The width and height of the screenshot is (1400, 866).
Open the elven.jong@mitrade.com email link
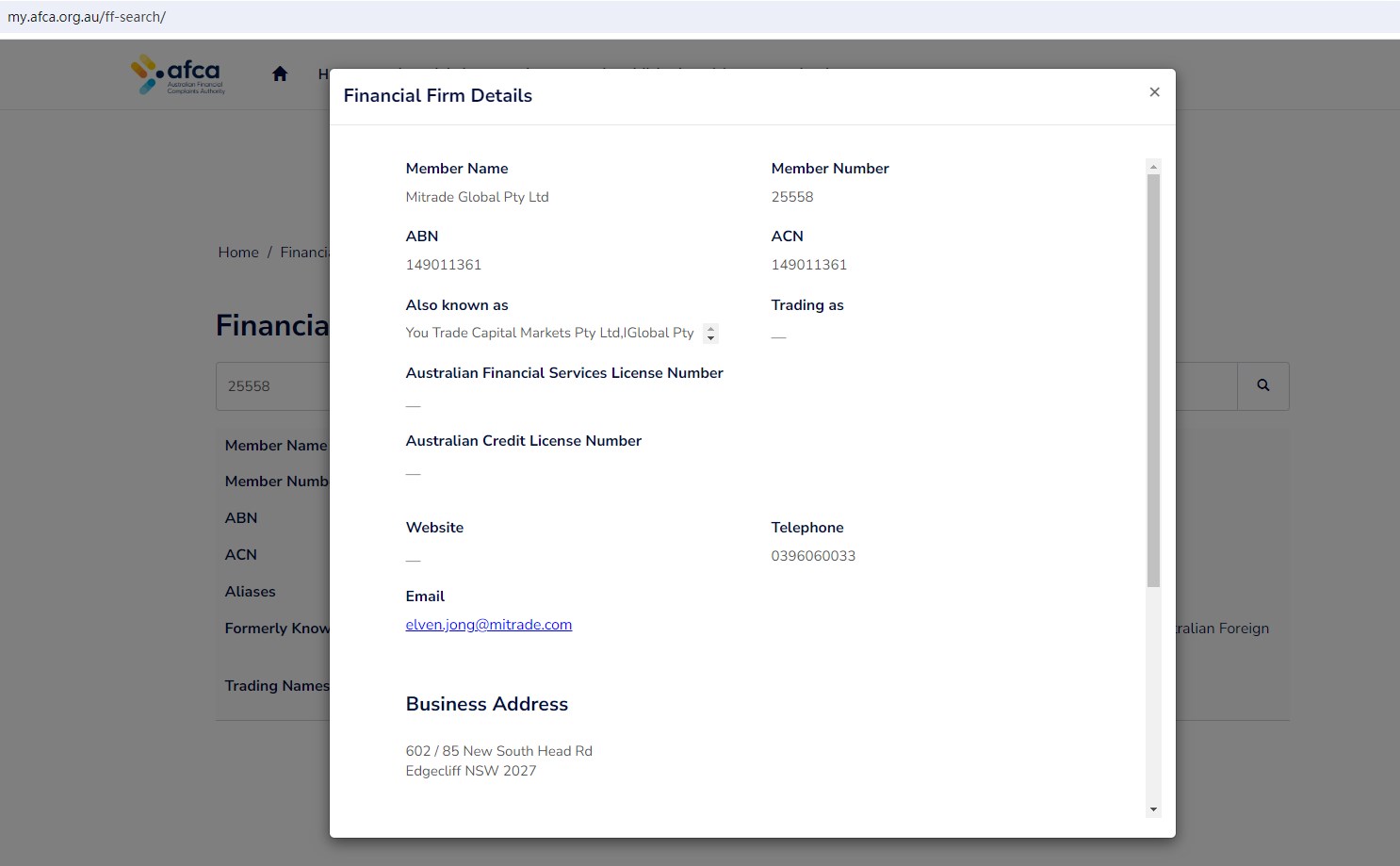pyautogui.click(x=489, y=625)
